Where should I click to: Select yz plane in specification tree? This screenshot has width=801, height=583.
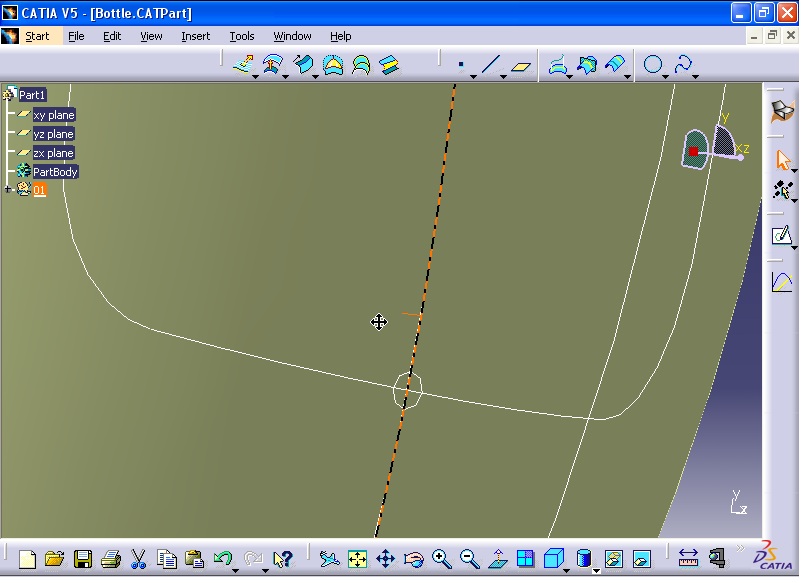[x=53, y=134]
